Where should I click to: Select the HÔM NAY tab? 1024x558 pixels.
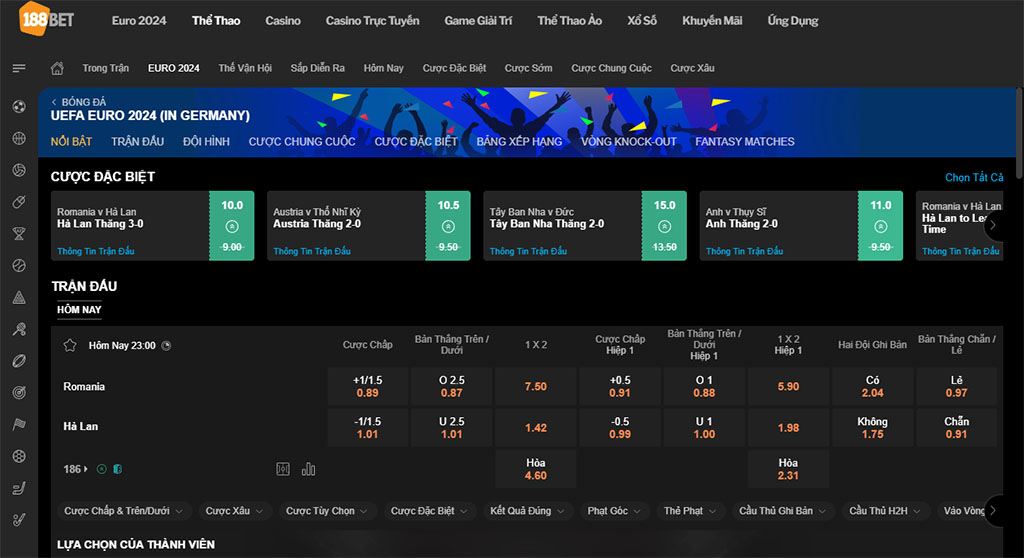(x=79, y=310)
